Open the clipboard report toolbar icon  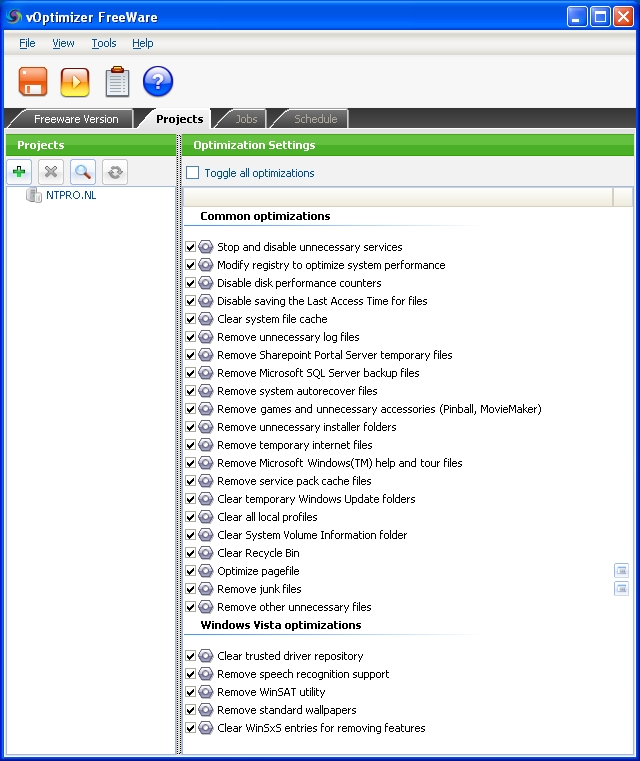coord(117,82)
